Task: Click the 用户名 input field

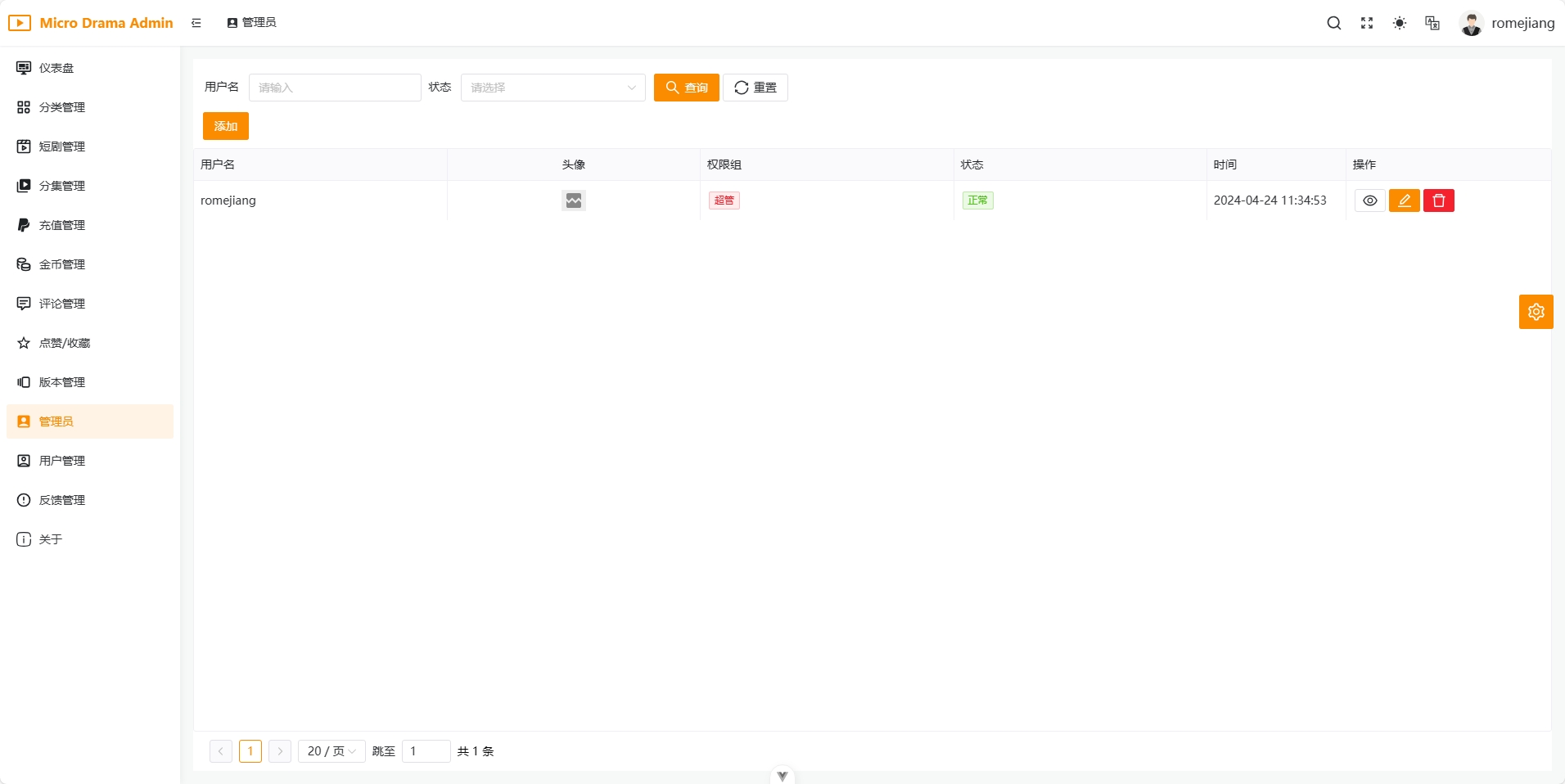Action: click(x=334, y=87)
